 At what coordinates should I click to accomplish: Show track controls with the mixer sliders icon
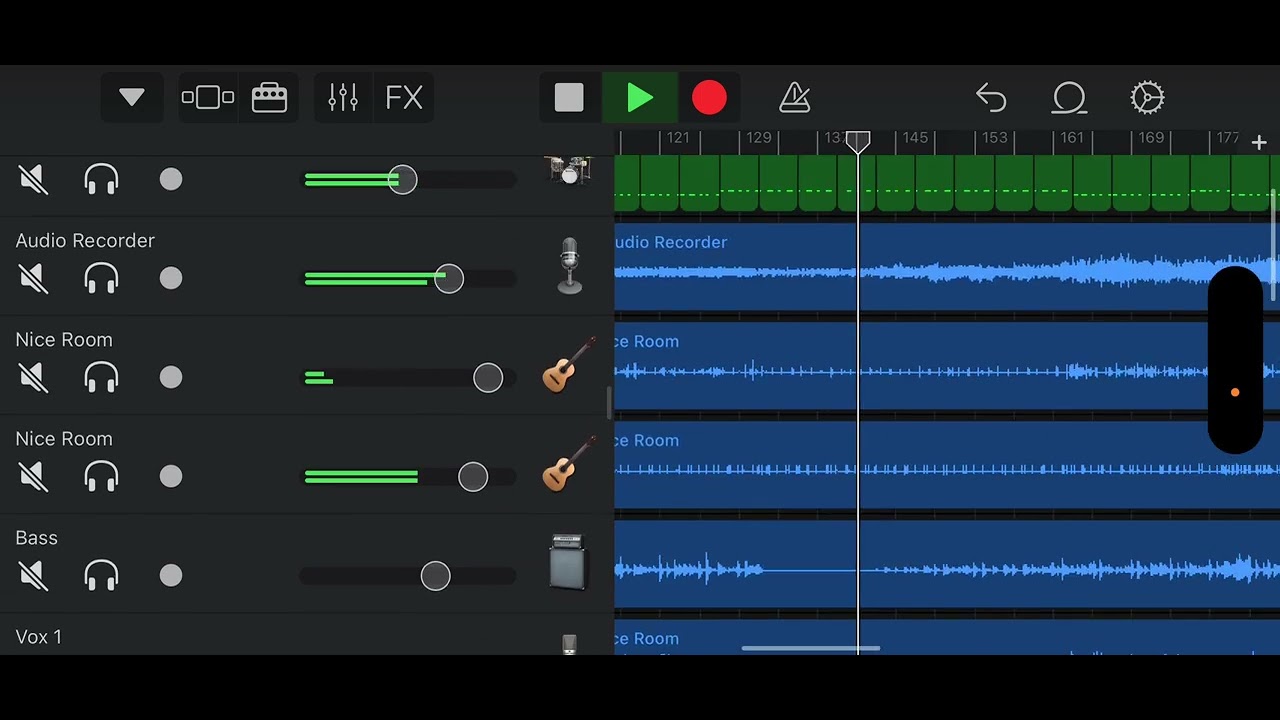tap(343, 97)
